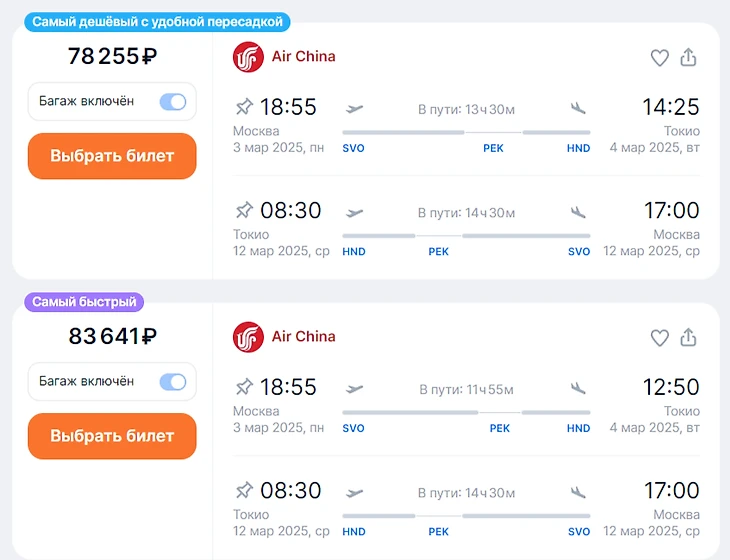Add the 83 641₽ ticket to favorites
This screenshot has width=730, height=560.
659,338
